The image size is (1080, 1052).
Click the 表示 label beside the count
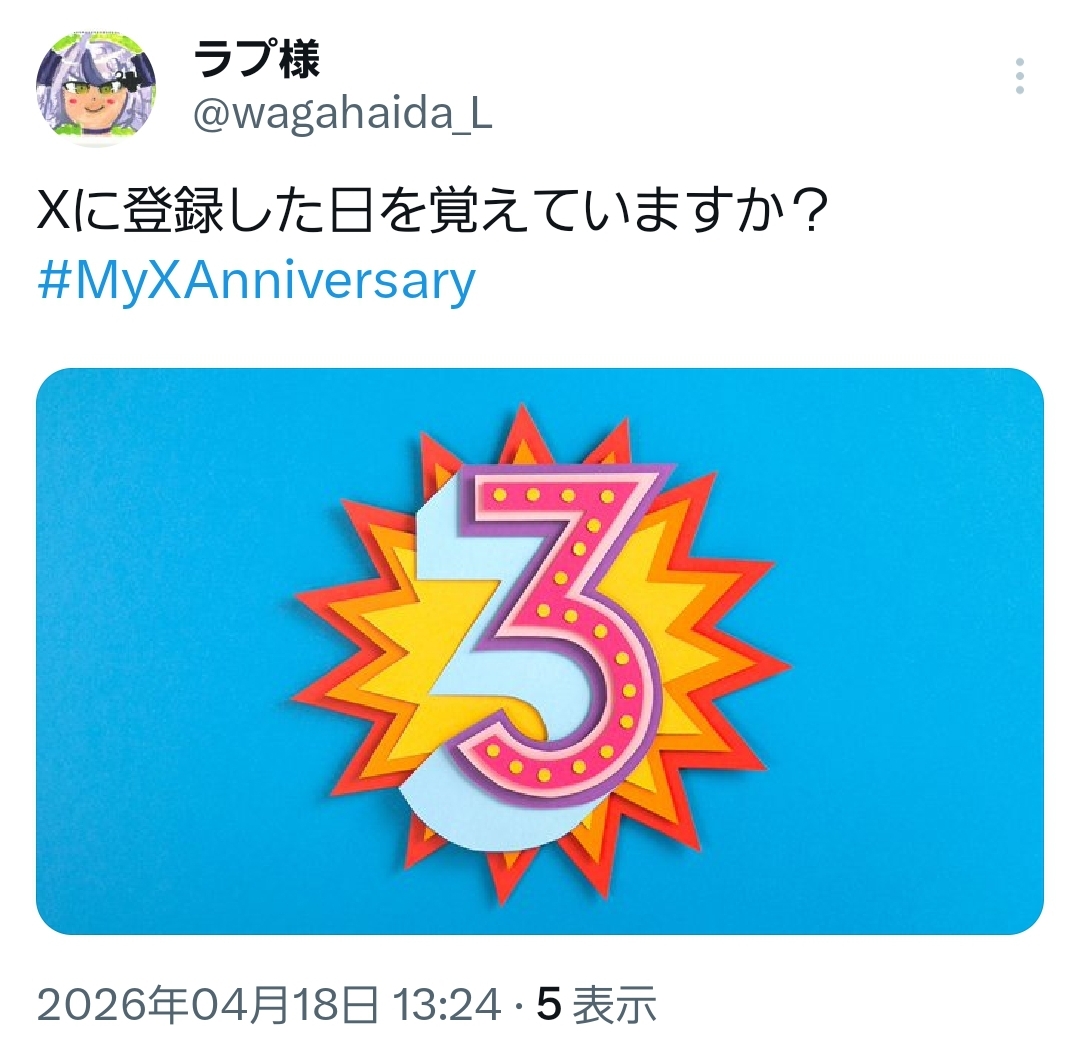(614, 1004)
